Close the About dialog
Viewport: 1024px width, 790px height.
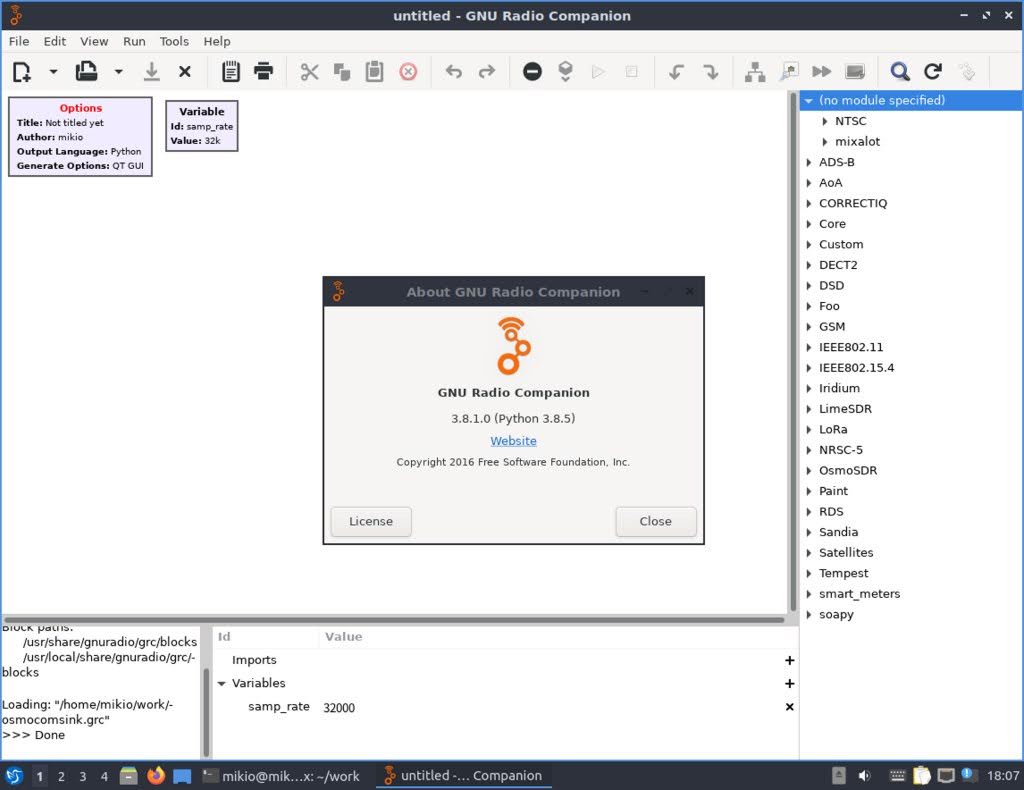tap(655, 521)
